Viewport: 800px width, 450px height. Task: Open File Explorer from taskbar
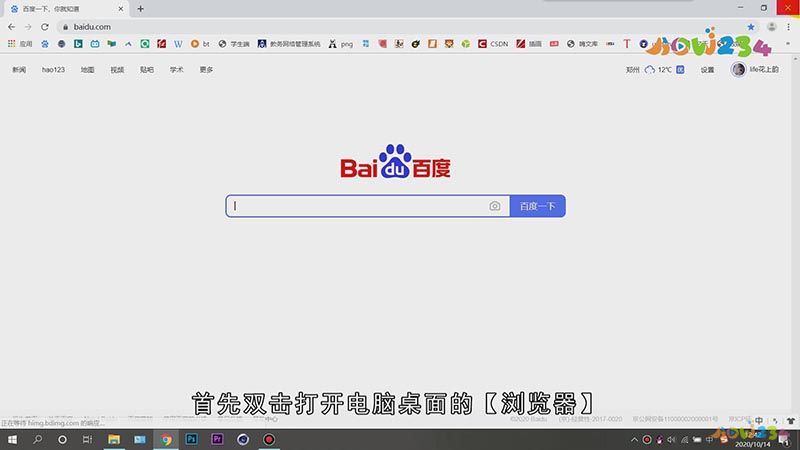(x=114, y=439)
